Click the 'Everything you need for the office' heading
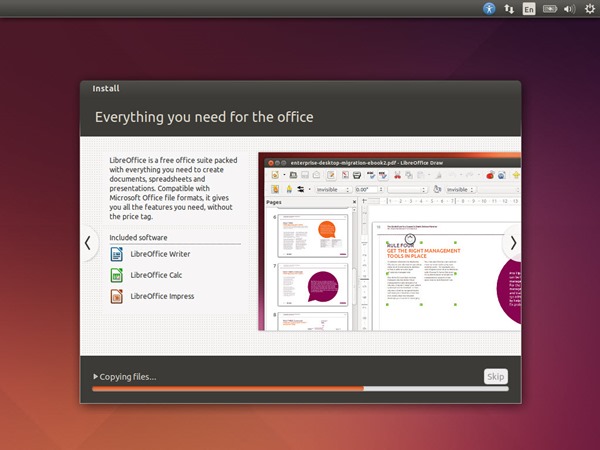This screenshot has width=600, height=450. click(x=204, y=117)
